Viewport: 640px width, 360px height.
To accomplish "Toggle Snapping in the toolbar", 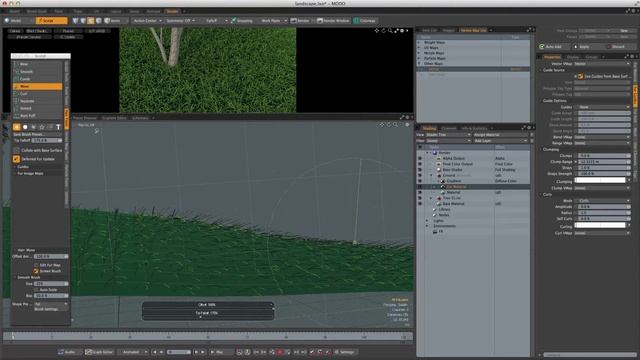I will [242, 20].
